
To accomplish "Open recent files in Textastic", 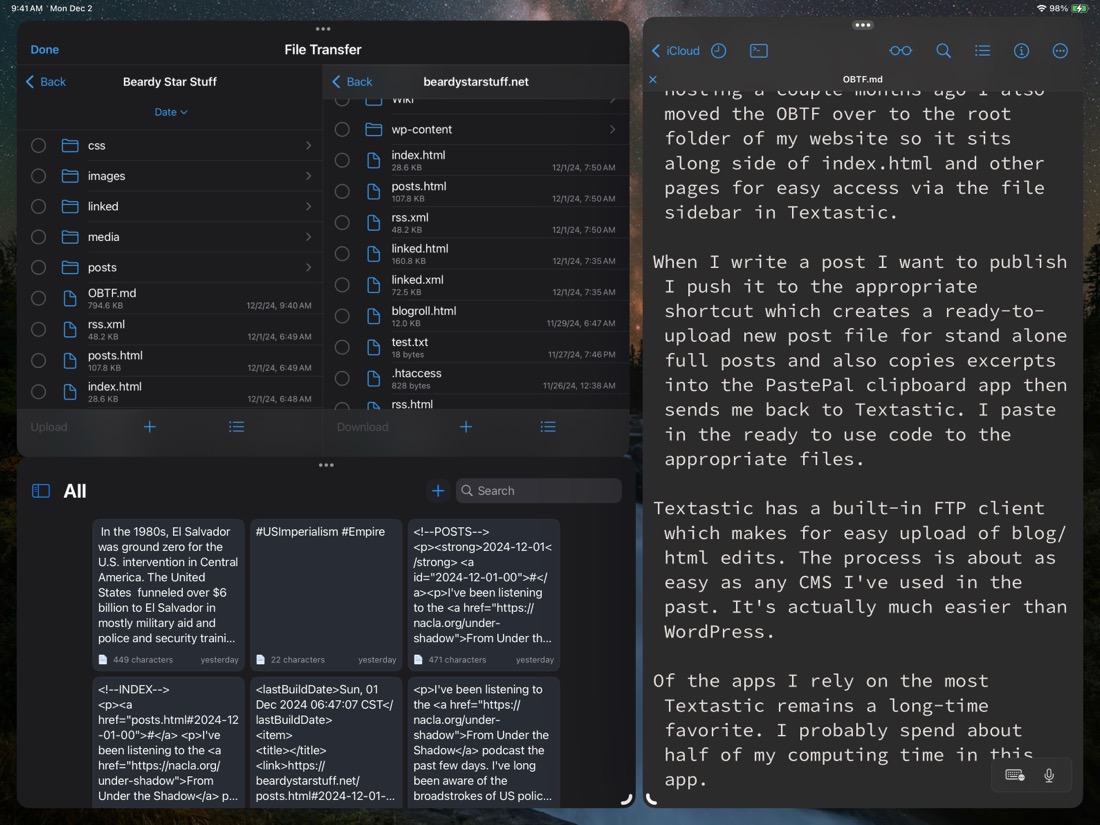I will pyautogui.click(x=718, y=50).
